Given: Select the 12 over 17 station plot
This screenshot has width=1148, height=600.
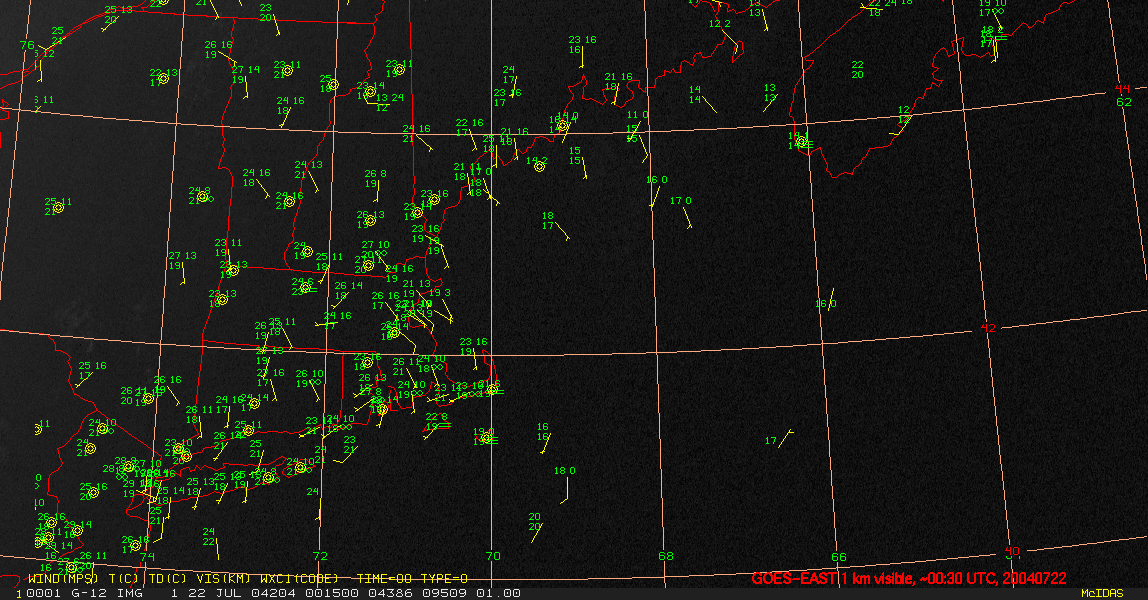Looking at the screenshot, I should pos(901,120).
